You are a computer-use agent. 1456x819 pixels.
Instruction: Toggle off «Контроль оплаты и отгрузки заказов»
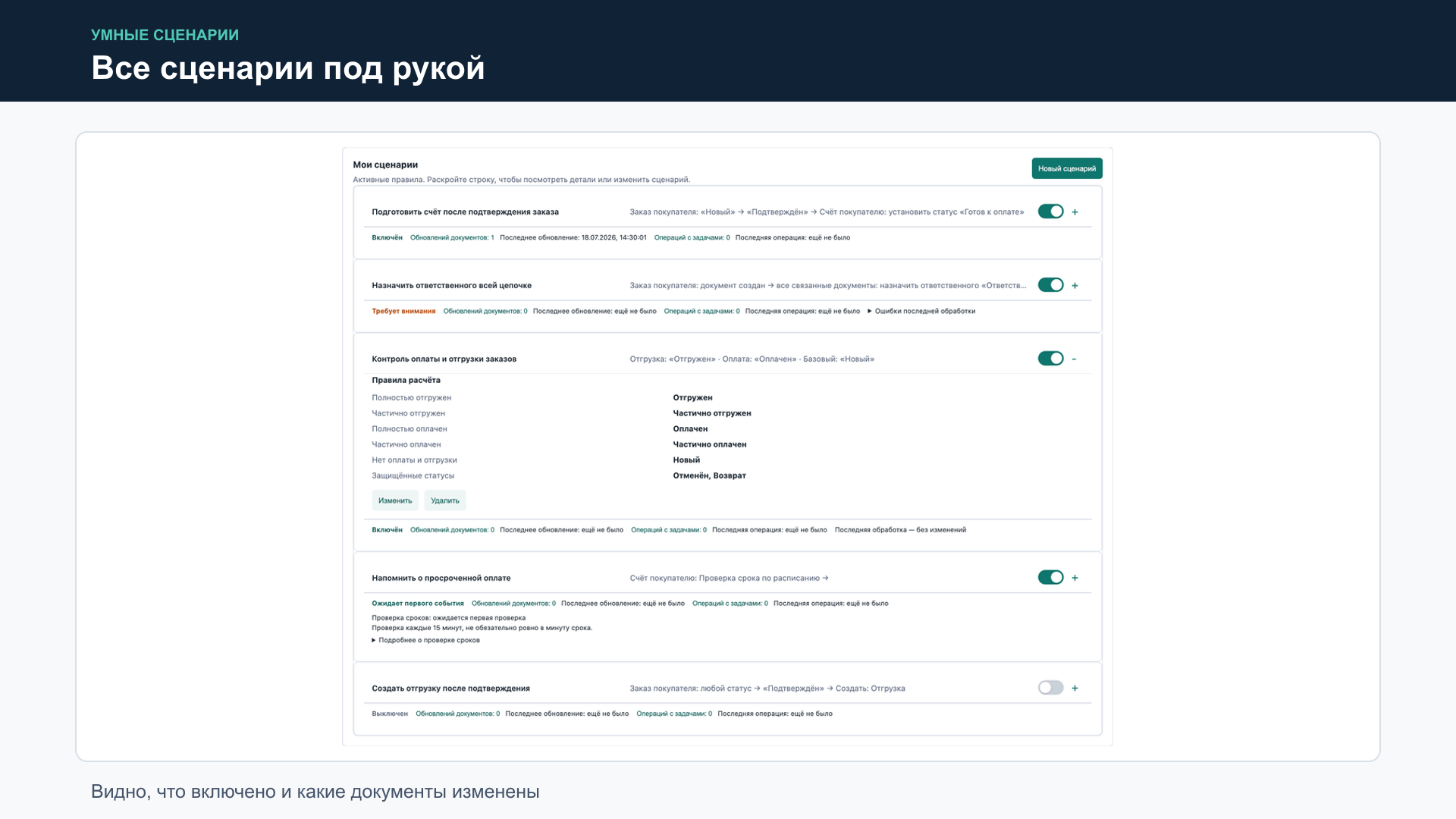click(1050, 359)
